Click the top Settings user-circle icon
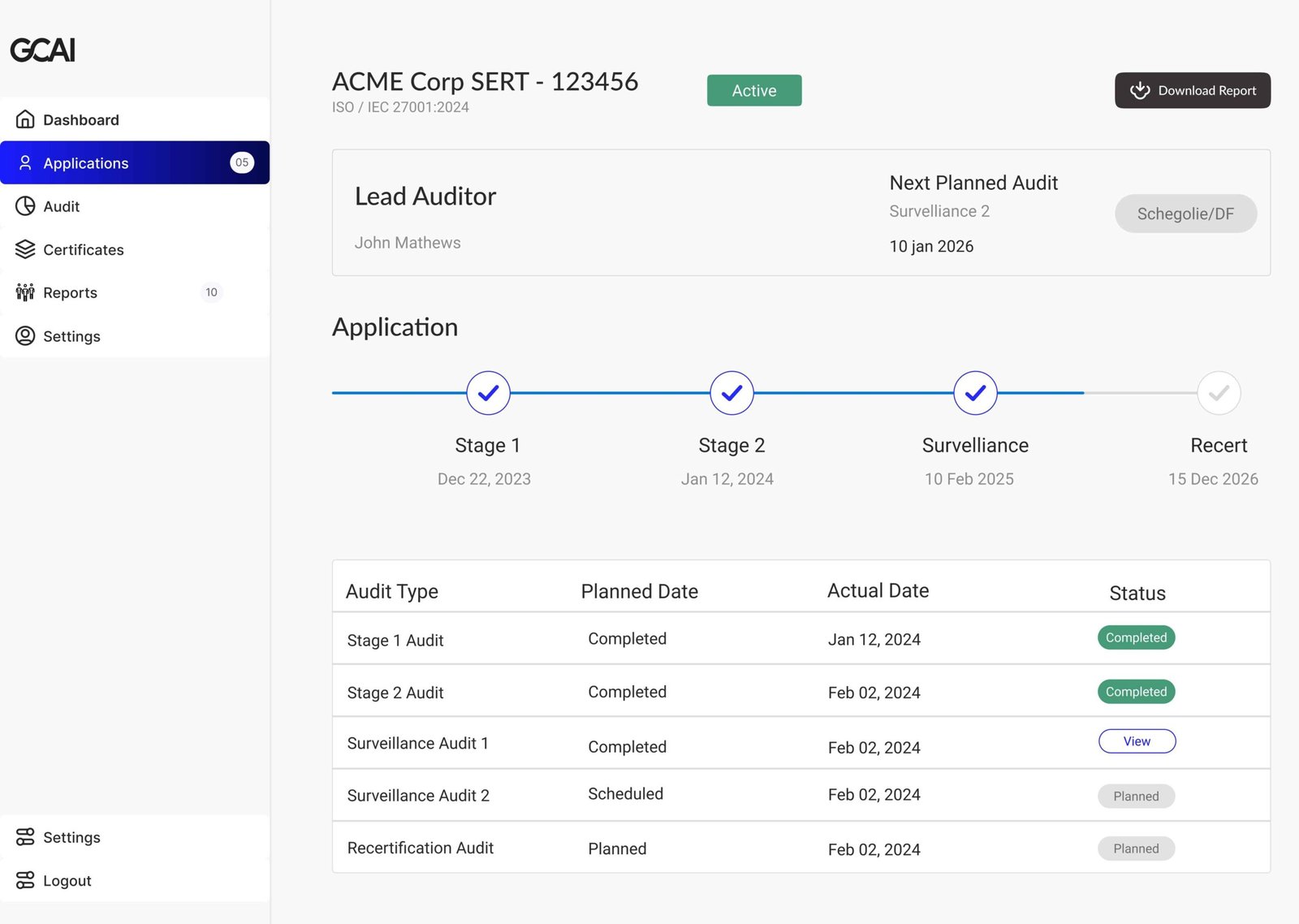This screenshot has height=924, width=1299. (25, 336)
